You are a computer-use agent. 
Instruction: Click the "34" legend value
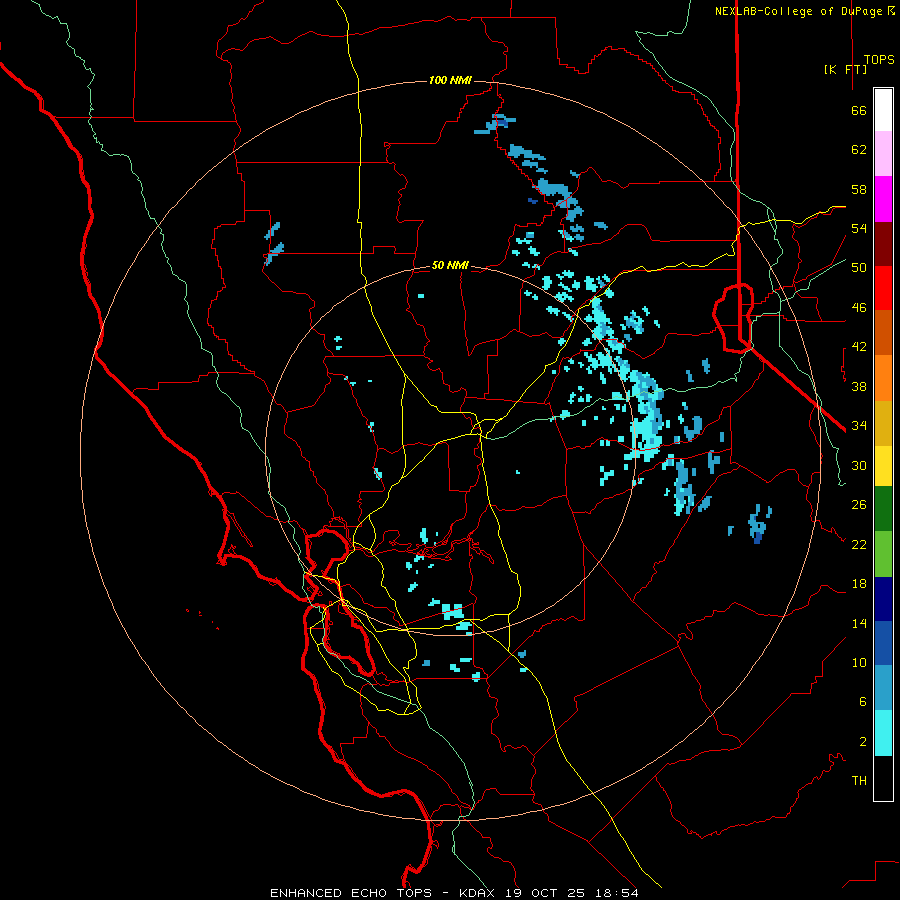(x=859, y=426)
